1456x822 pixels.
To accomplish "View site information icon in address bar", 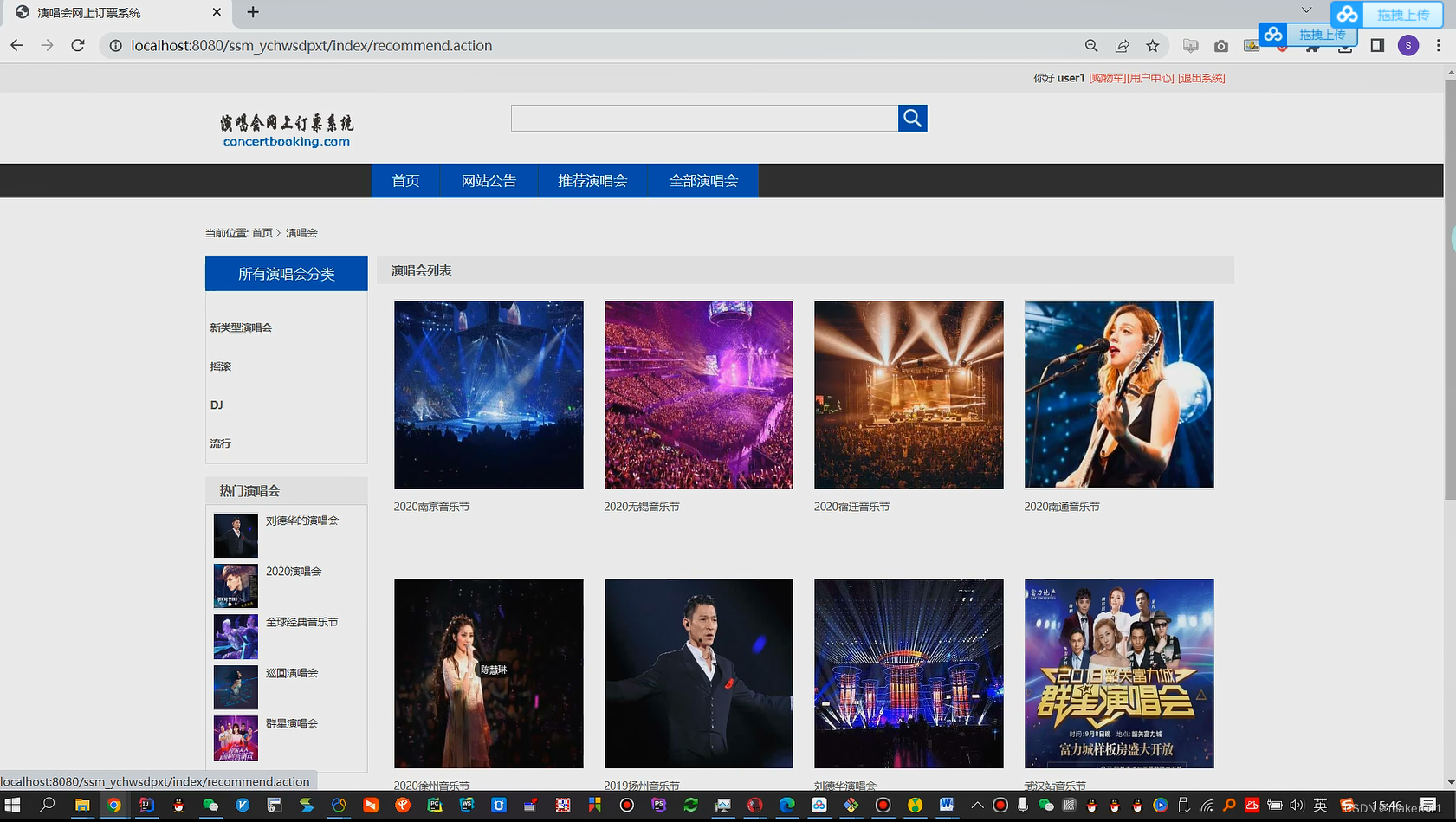I will [114, 46].
